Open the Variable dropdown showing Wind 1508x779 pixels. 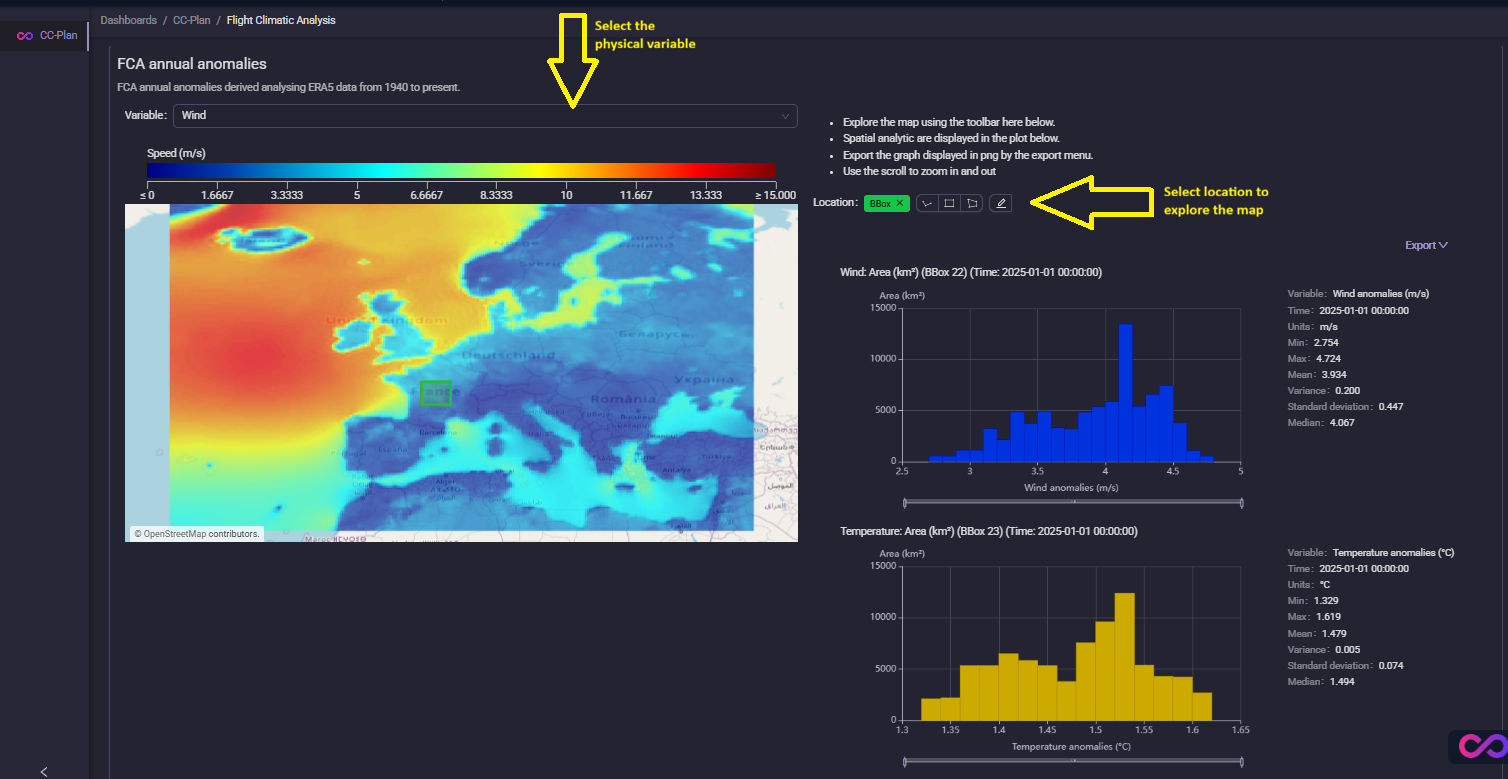point(484,116)
